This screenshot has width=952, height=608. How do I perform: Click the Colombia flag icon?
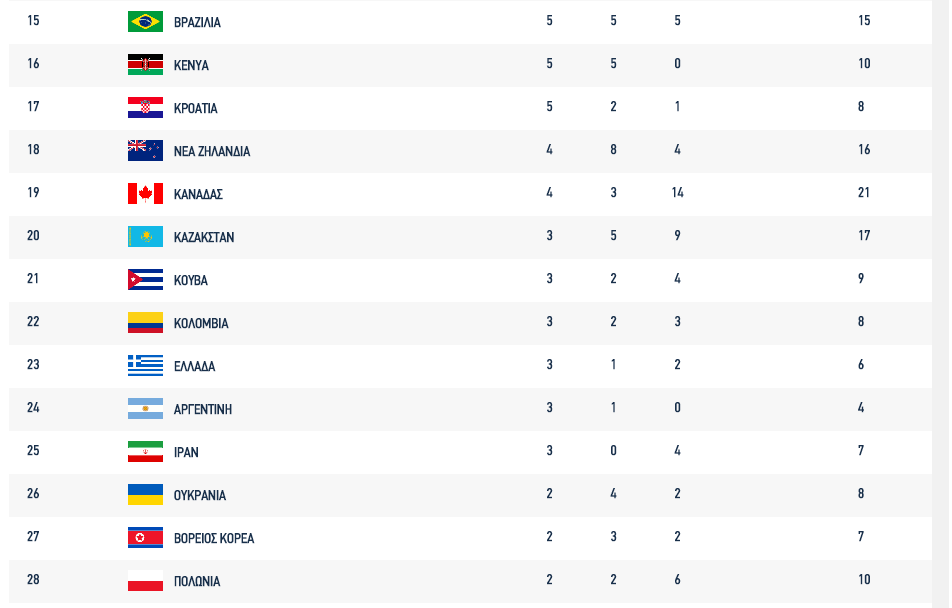click(145, 322)
